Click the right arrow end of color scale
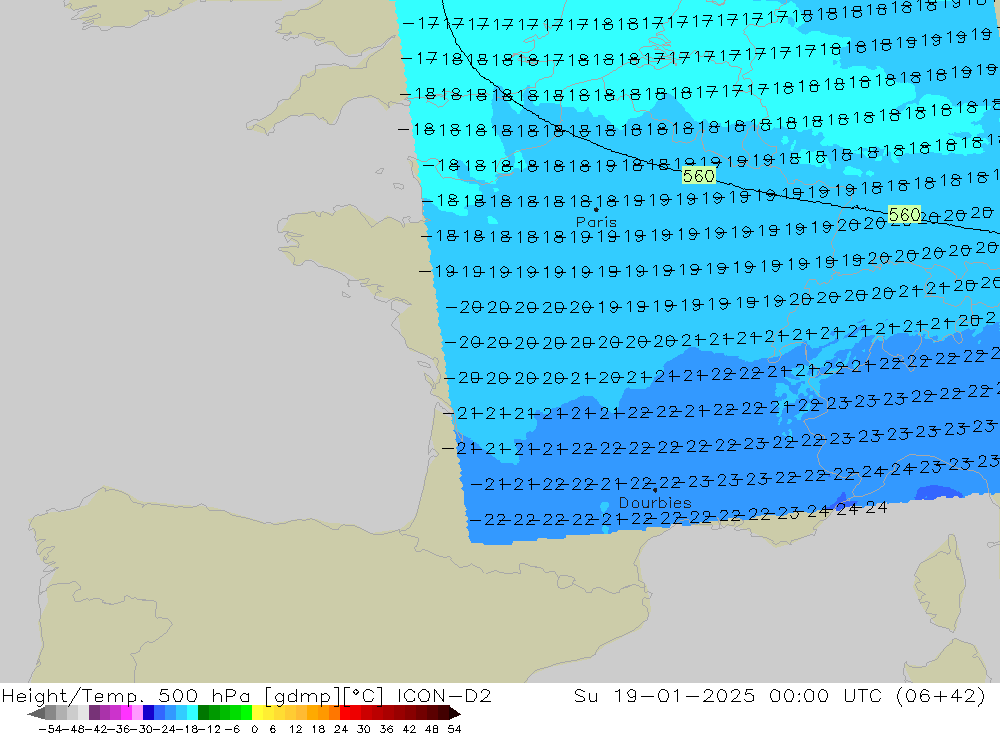Screen dimensions: 1000x733 [x=453, y=713]
